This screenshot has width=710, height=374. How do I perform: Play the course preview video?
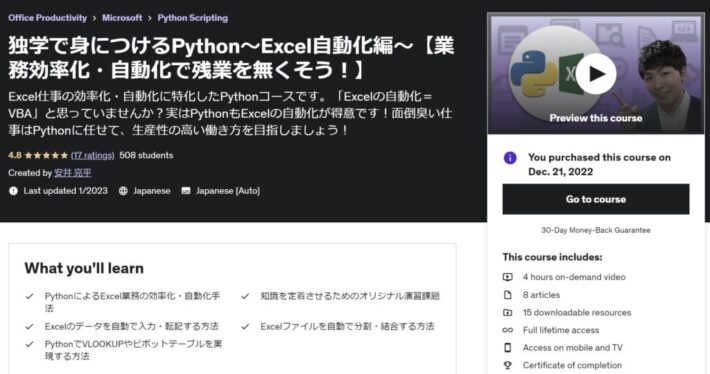596,74
